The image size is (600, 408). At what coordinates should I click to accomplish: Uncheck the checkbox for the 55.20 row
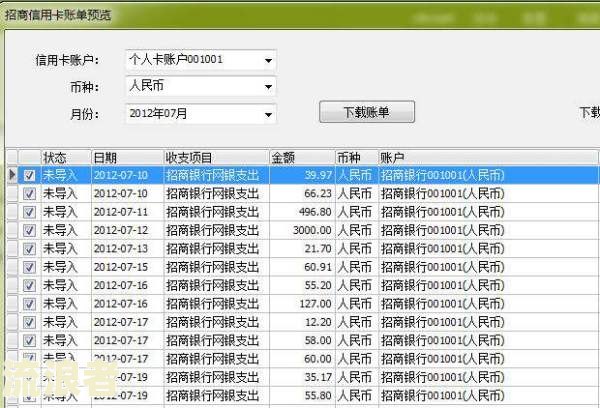point(29,286)
